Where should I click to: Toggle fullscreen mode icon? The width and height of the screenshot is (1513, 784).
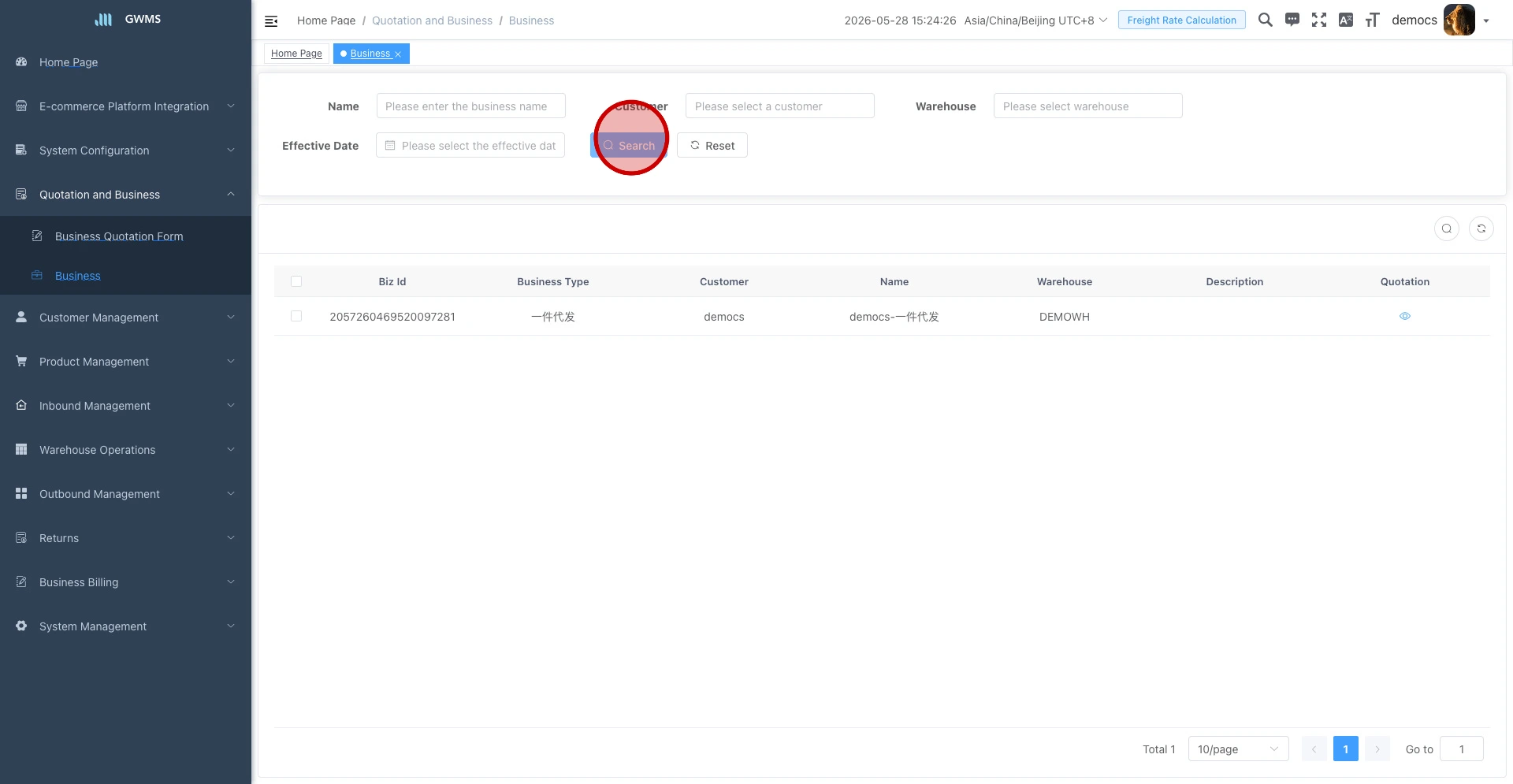pos(1319,20)
